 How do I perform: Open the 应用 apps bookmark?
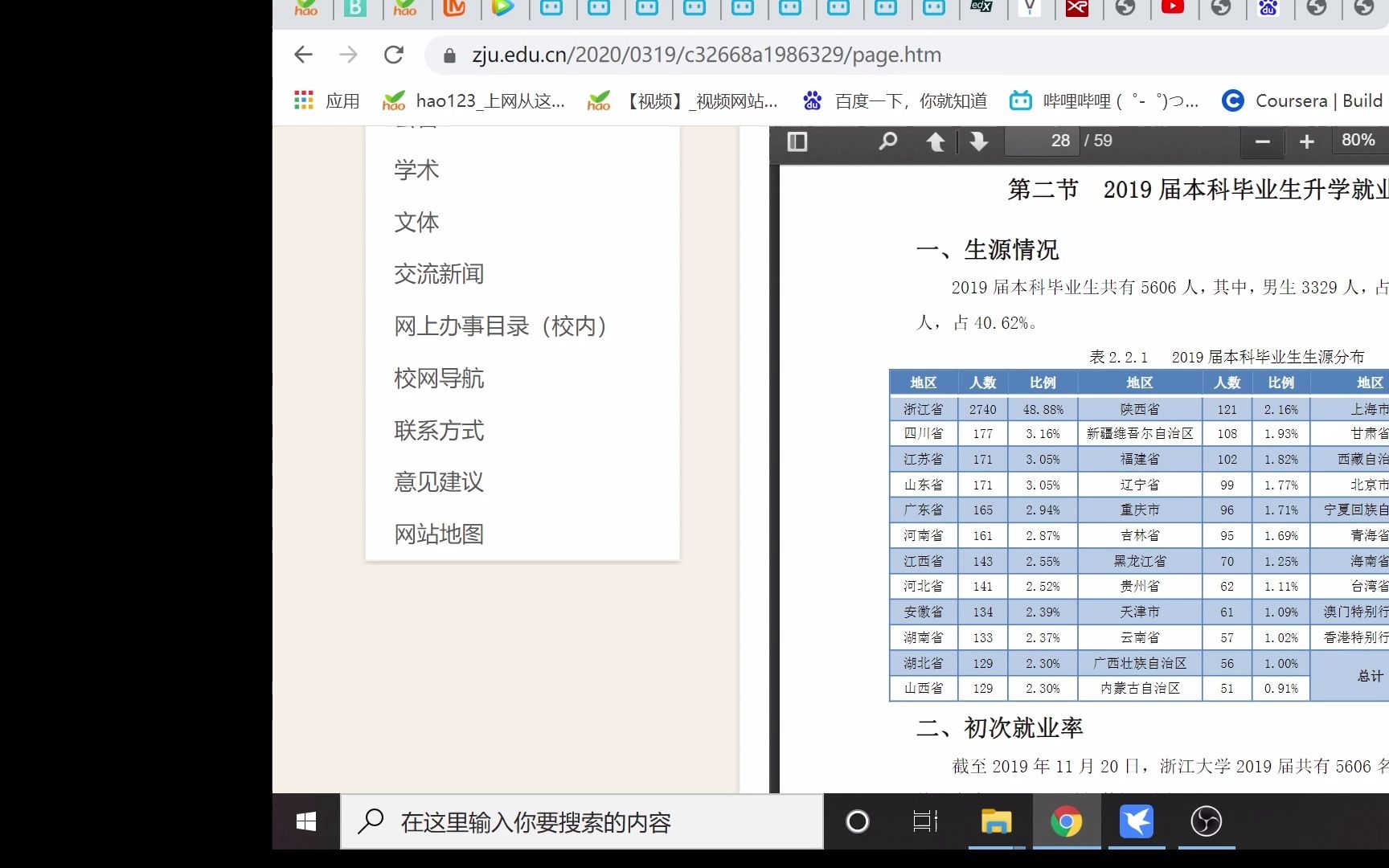coord(327,100)
